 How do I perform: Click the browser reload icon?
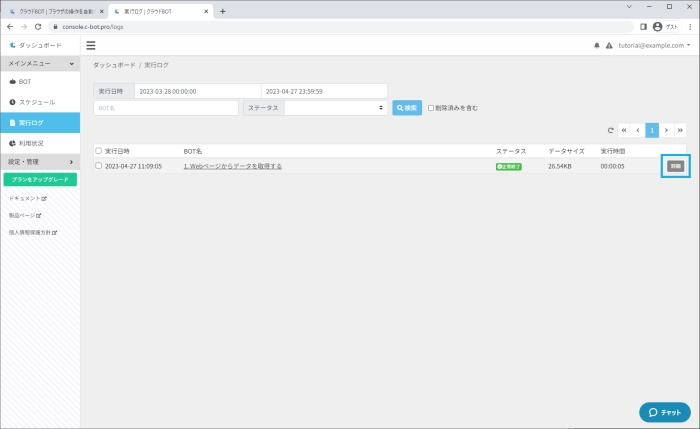tap(38, 27)
